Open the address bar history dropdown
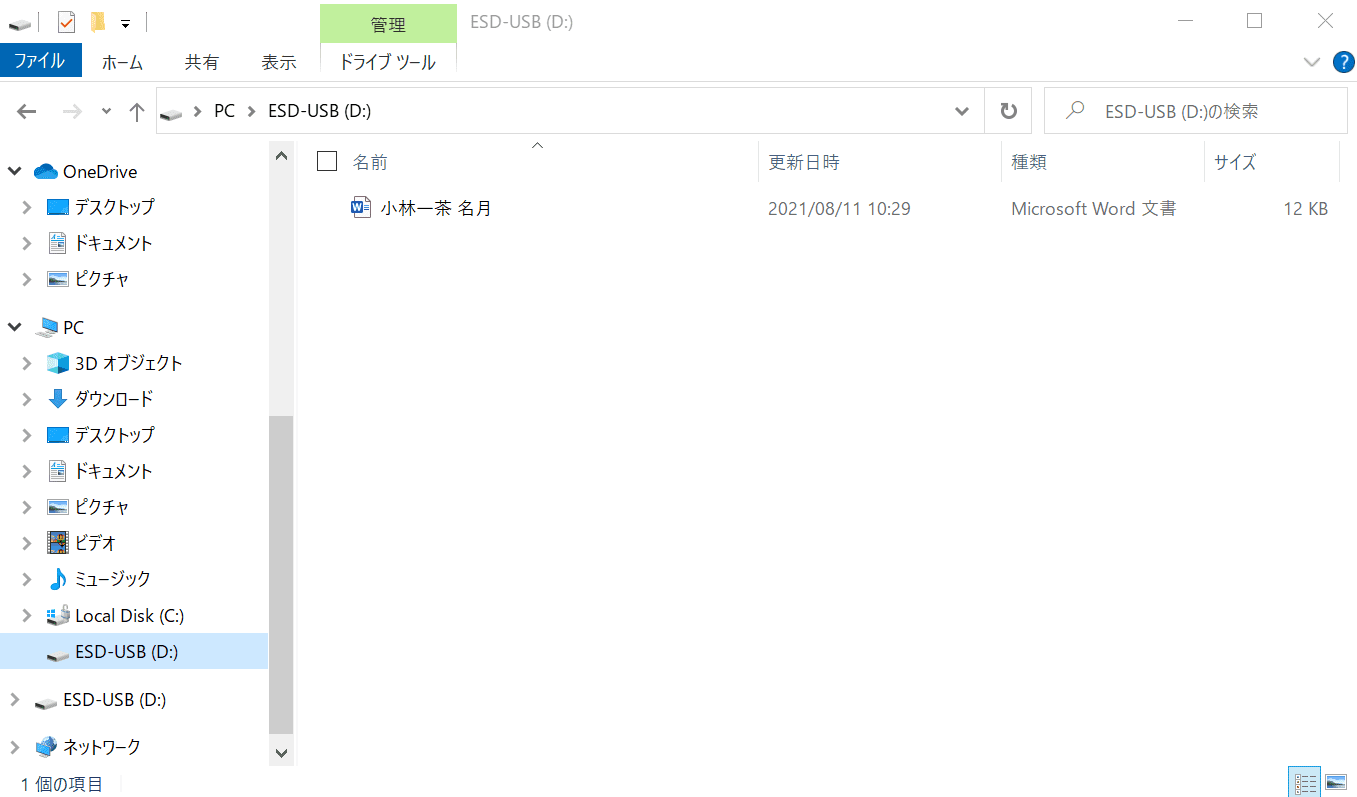 tap(962, 111)
